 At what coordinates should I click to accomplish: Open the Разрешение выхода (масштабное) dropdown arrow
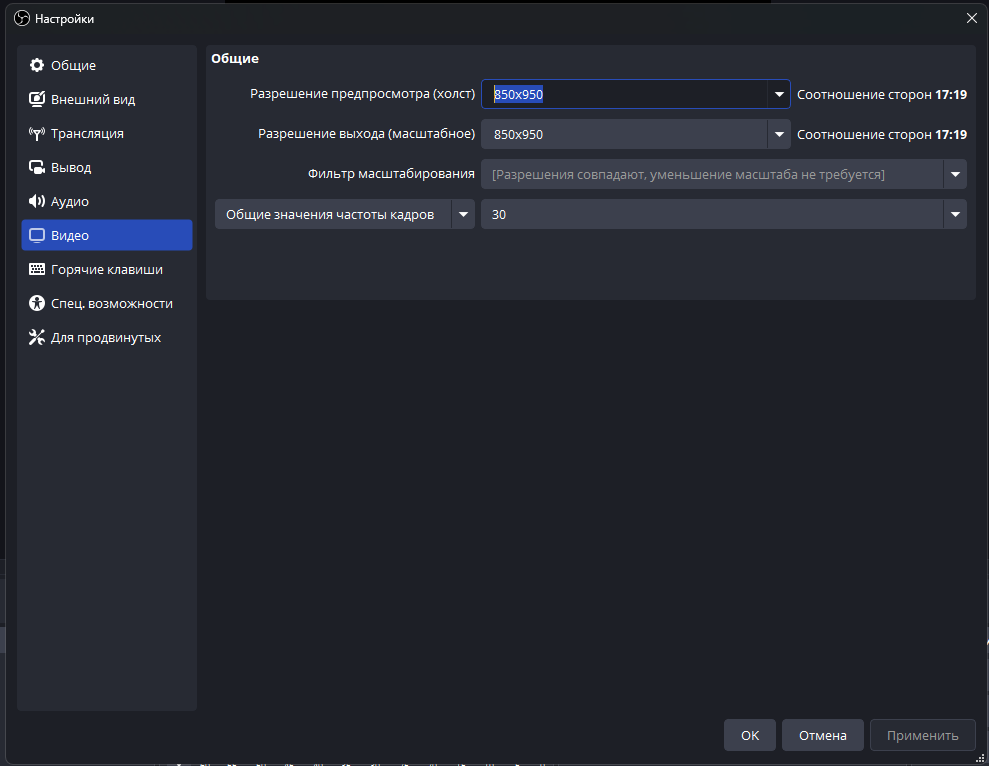pos(779,134)
